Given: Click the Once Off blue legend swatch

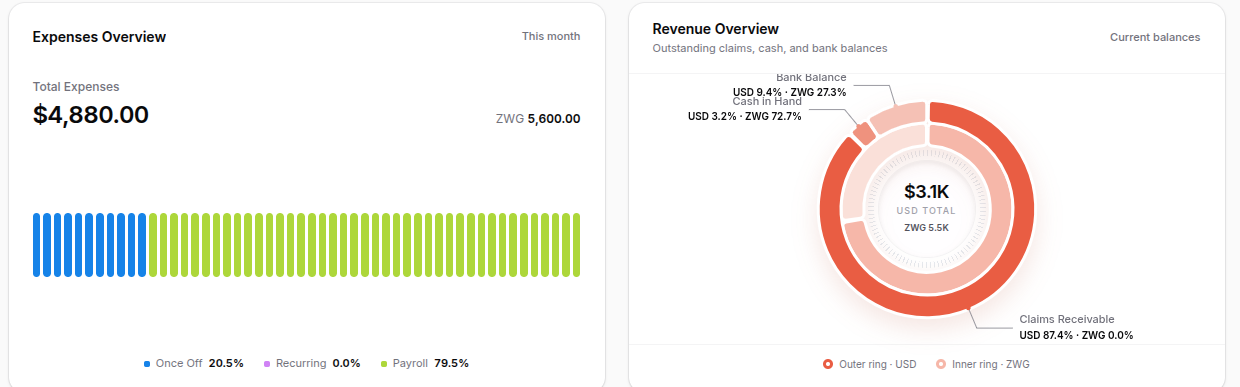Looking at the screenshot, I should [147, 363].
